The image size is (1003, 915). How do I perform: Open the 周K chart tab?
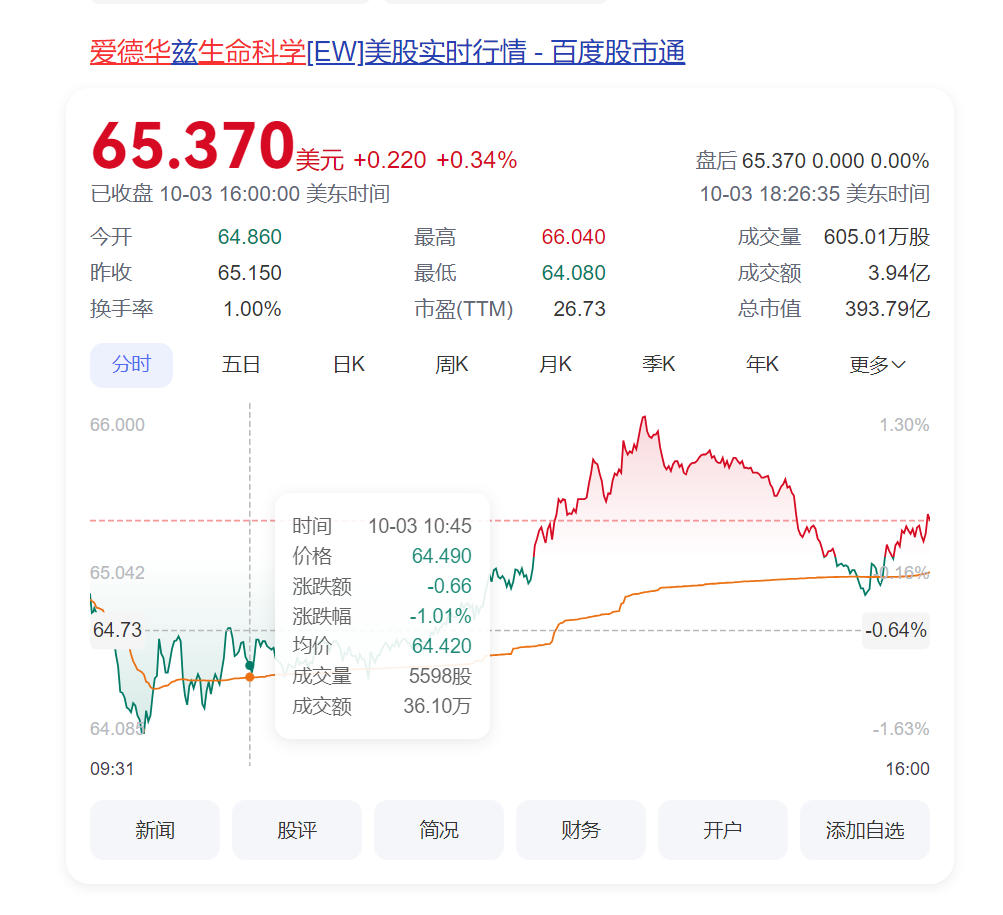(452, 365)
